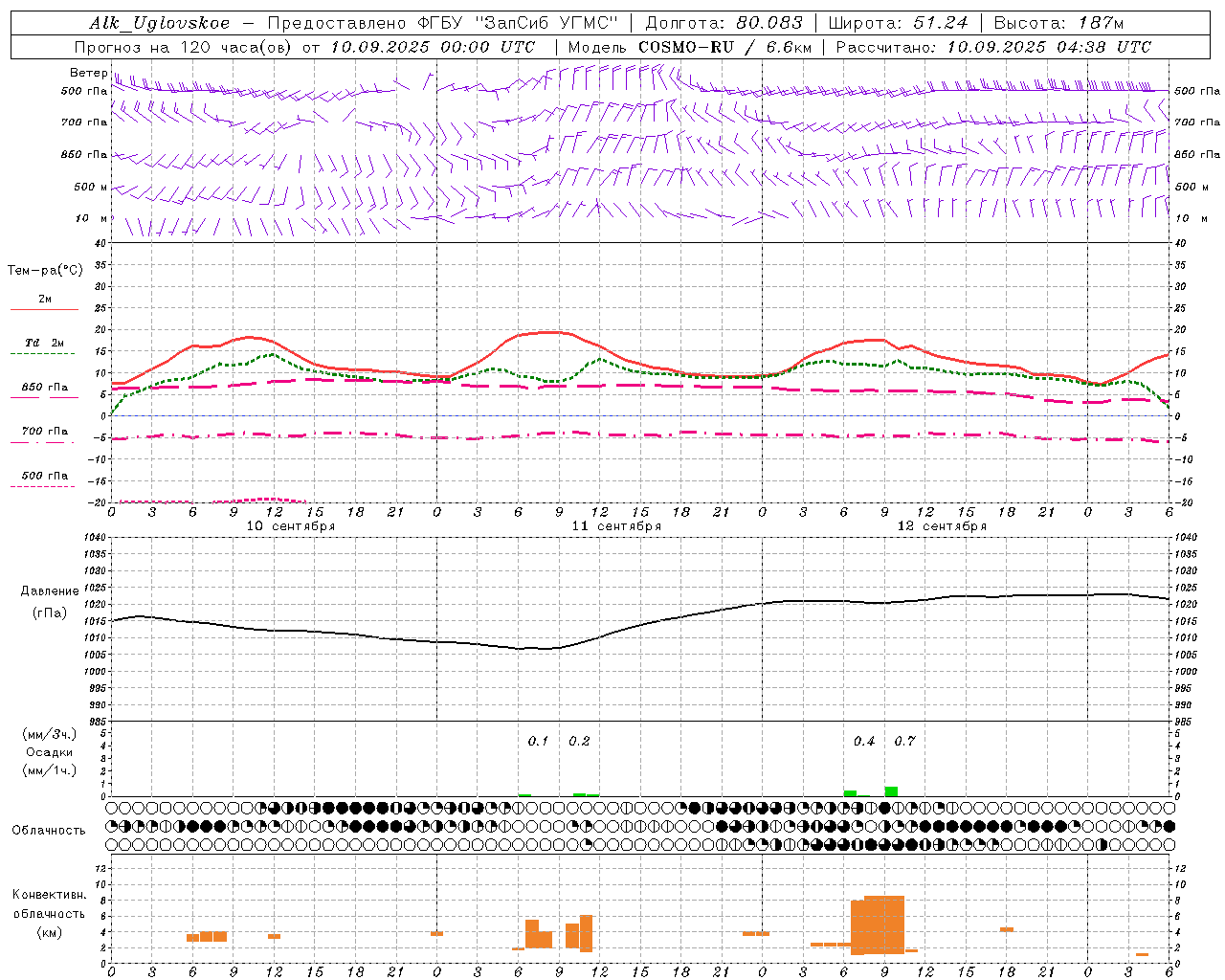Image resolution: width=1225 pixels, height=980 pixels.
Task: Click the 'Тем-ра(°C)' axis label
Action: [x=45, y=271]
